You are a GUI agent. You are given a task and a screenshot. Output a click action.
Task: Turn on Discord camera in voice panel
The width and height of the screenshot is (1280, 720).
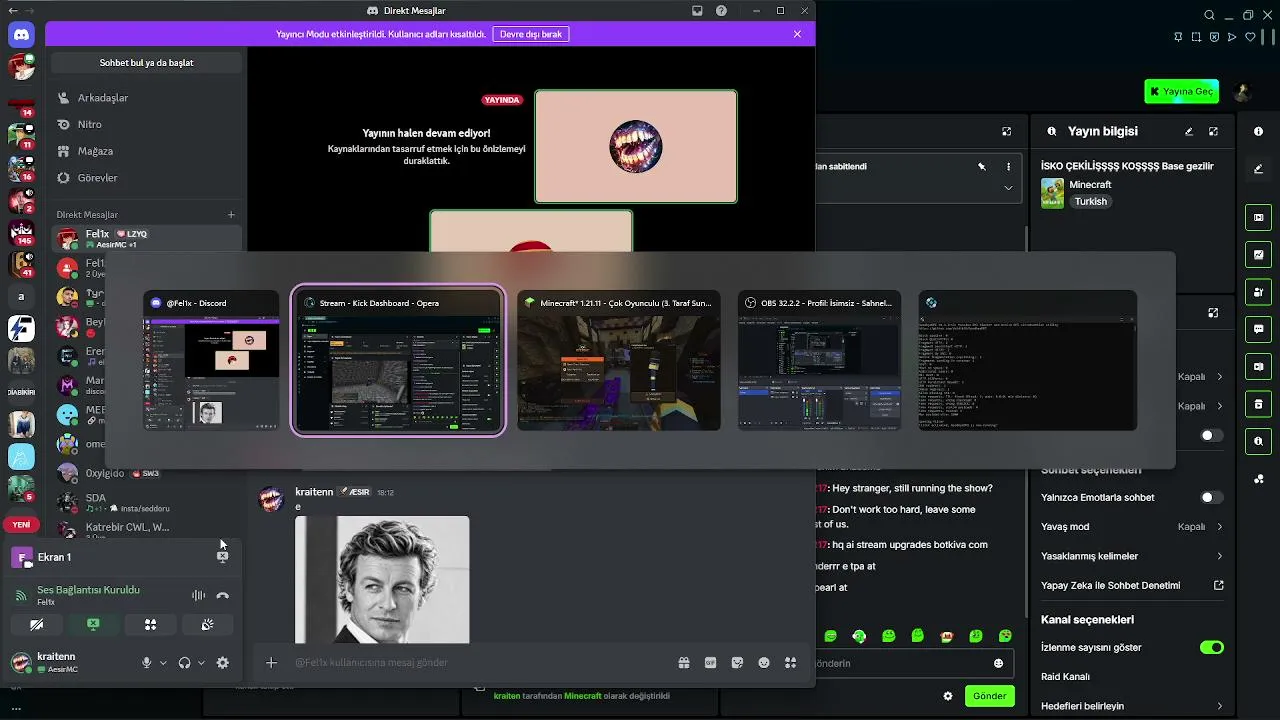click(x=37, y=625)
